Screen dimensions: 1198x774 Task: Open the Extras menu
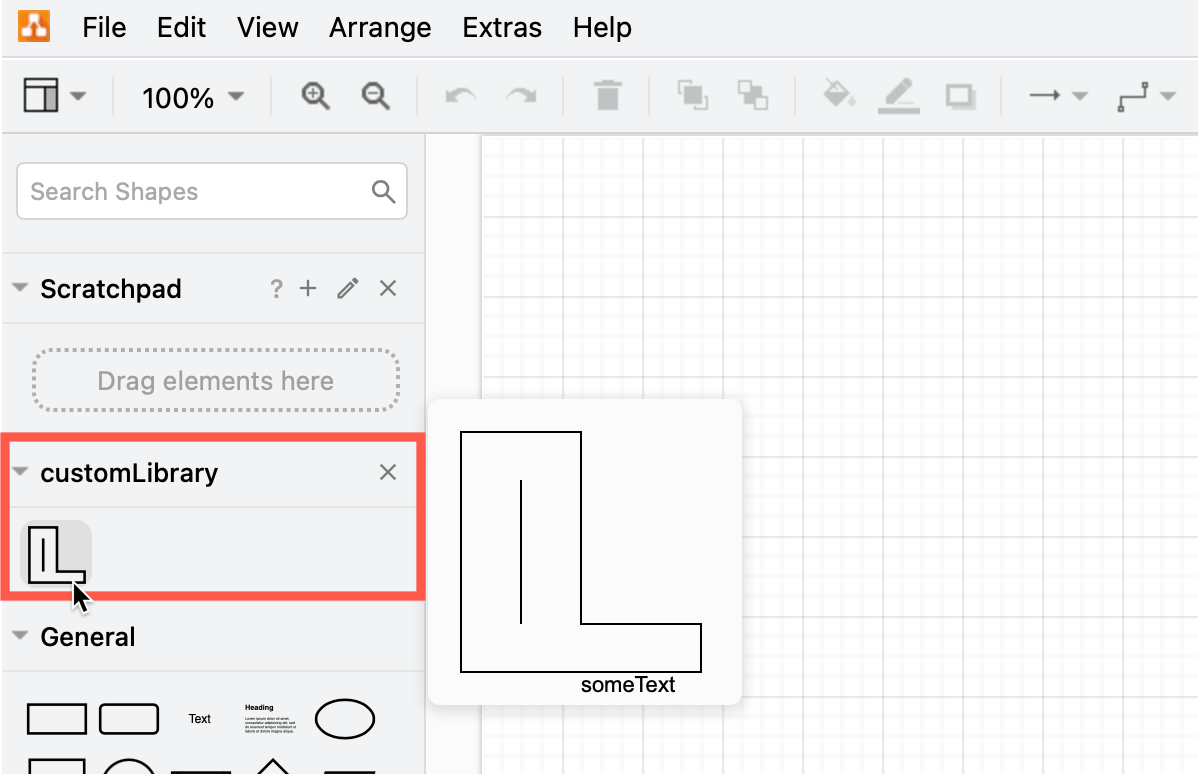click(502, 27)
